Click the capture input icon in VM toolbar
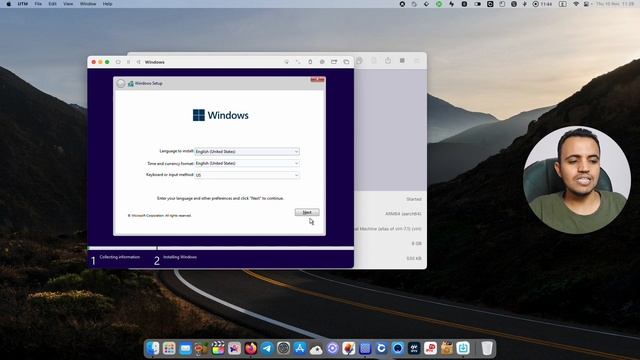This screenshot has height=360, width=640. 287,62
